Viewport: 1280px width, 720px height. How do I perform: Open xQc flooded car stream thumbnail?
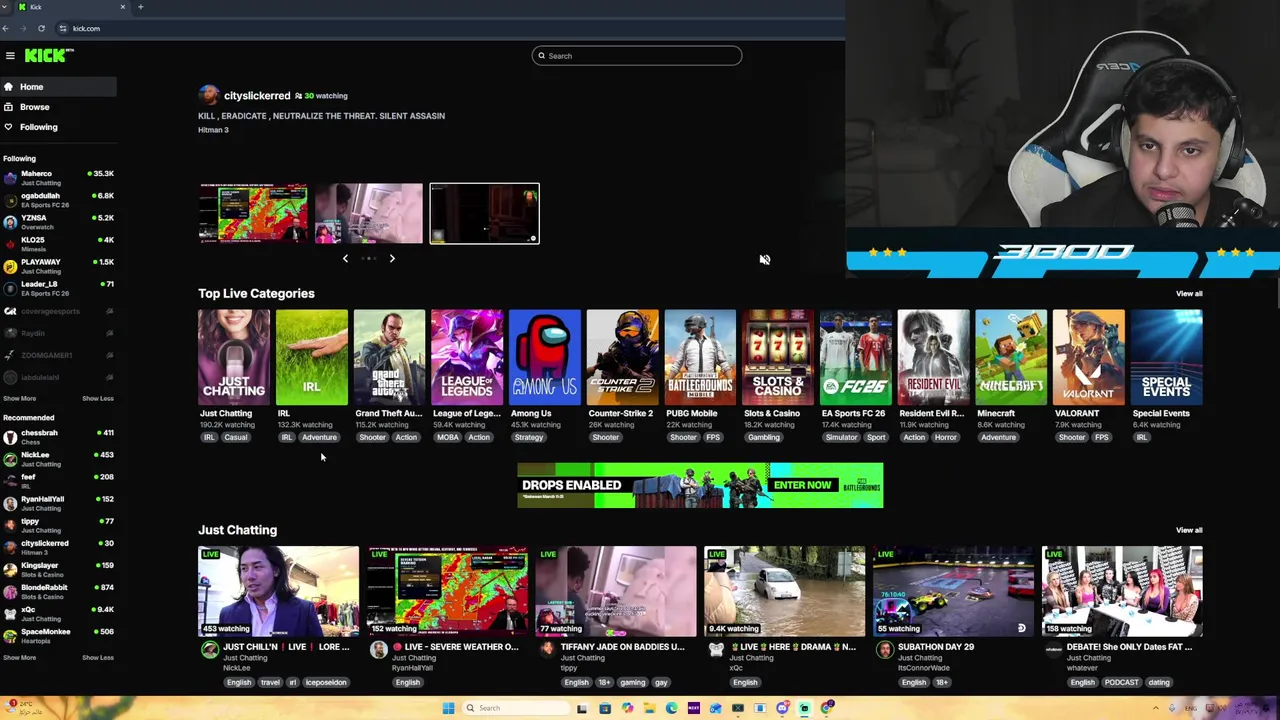click(784, 591)
